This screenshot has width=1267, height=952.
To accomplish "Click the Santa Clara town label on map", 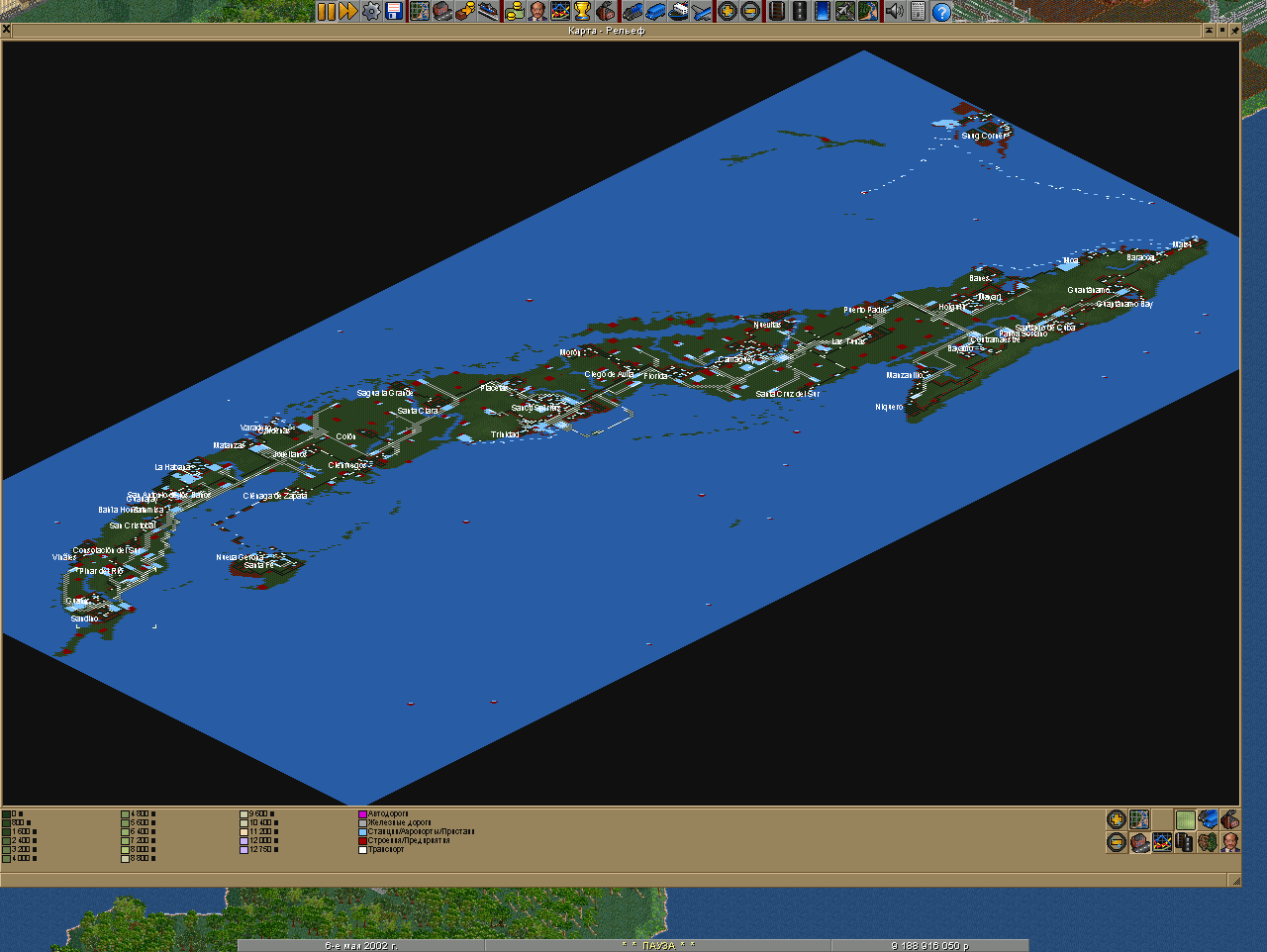I will (x=418, y=411).
